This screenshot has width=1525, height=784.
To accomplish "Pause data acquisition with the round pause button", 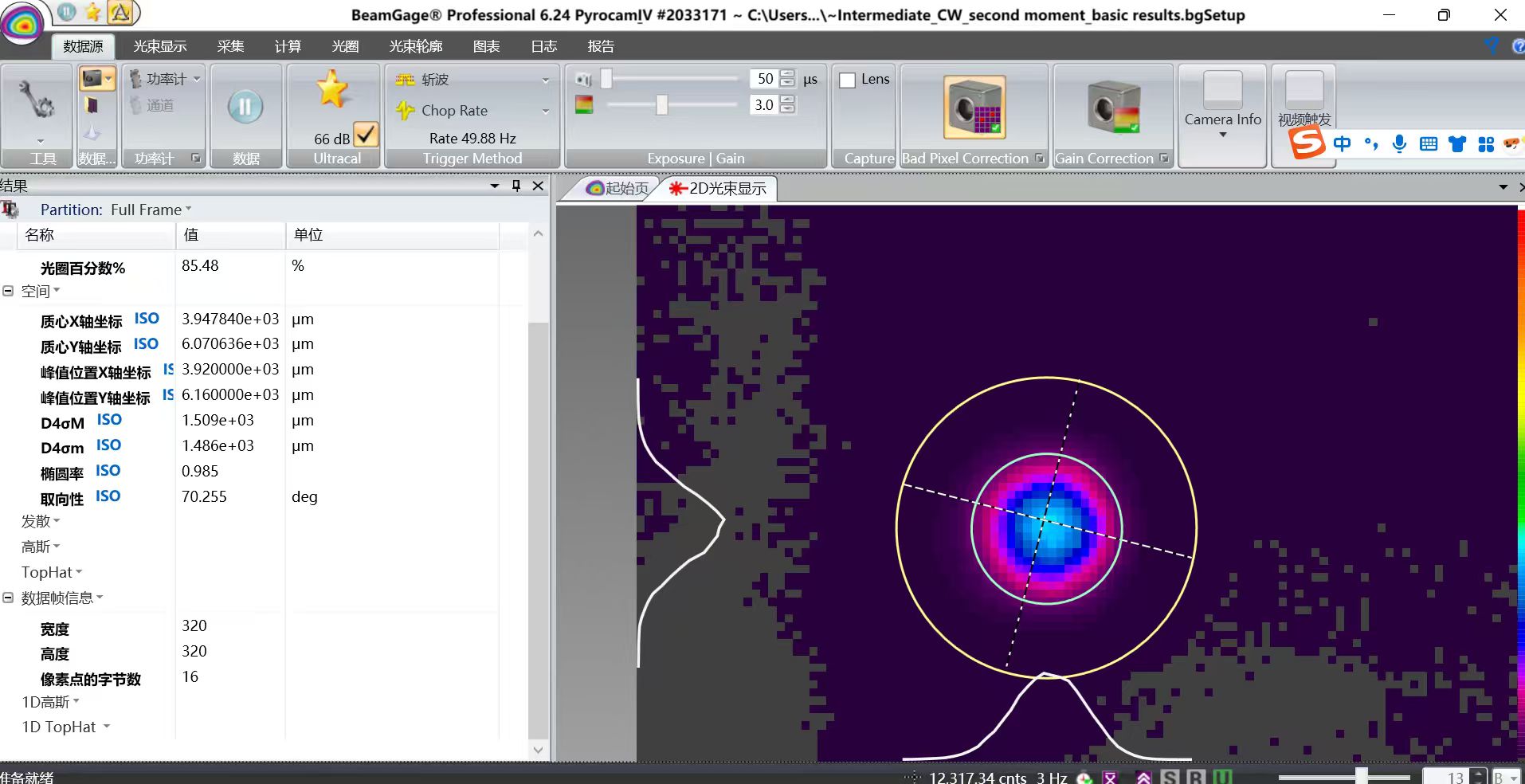I will point(245,107).
